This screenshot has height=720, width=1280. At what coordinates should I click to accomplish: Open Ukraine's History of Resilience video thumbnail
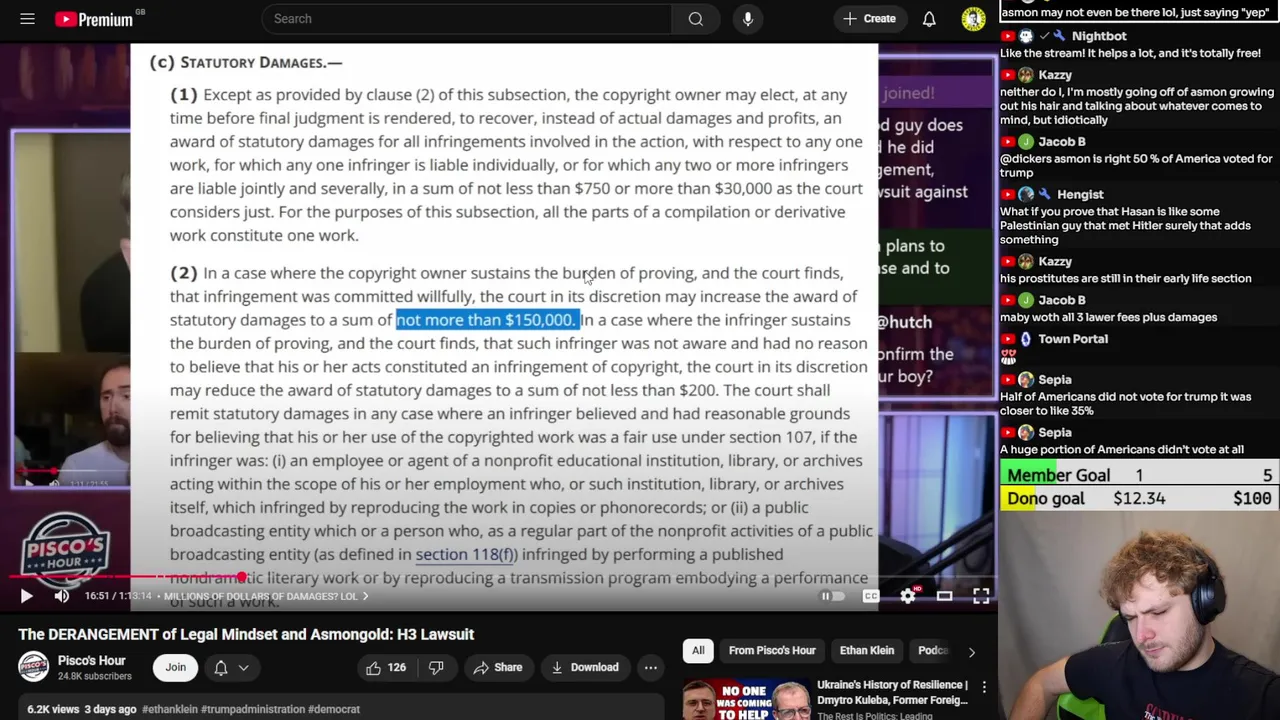(746, 700)
